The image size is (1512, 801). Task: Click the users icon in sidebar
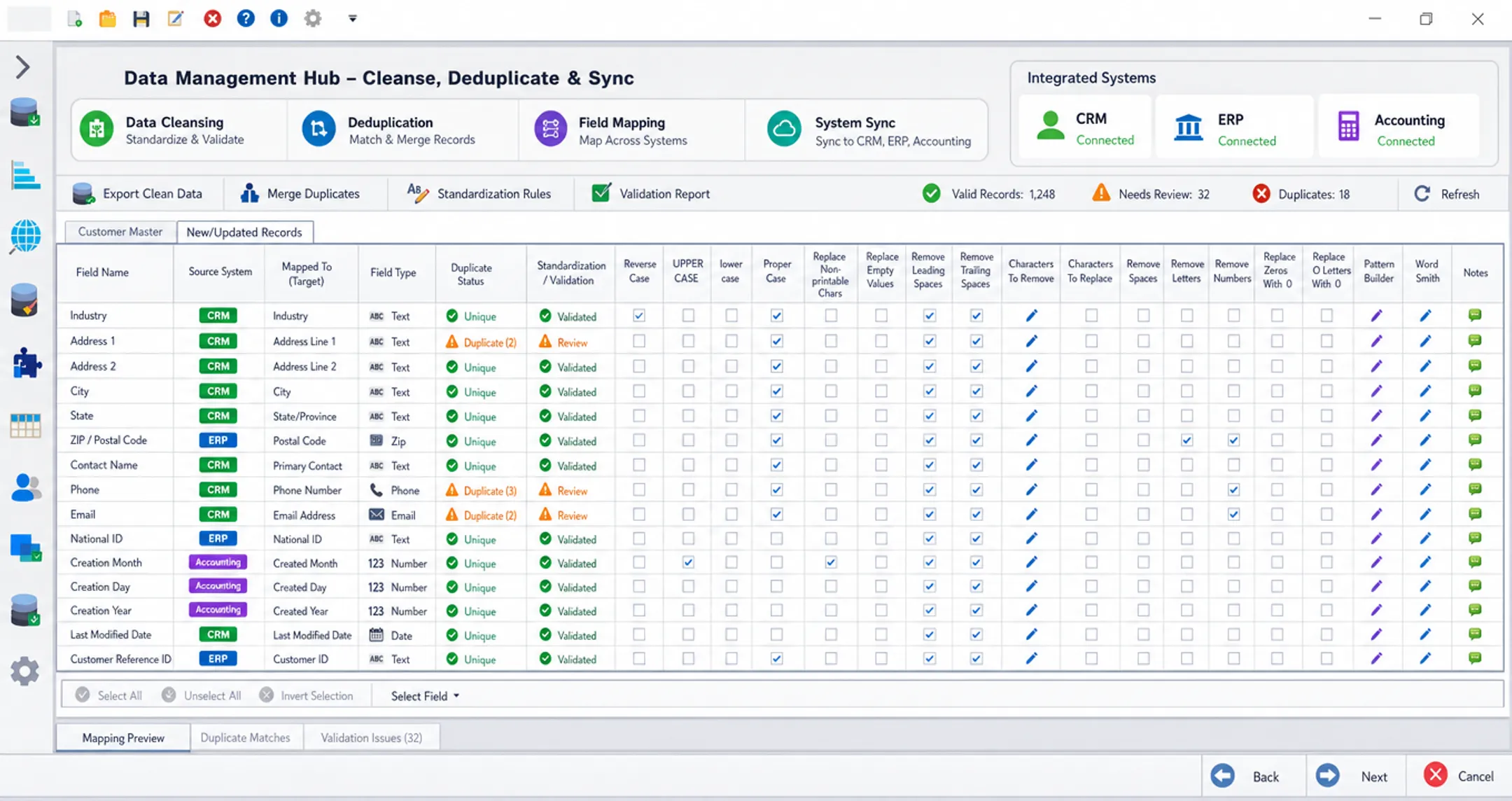click(x=26, y=487)
